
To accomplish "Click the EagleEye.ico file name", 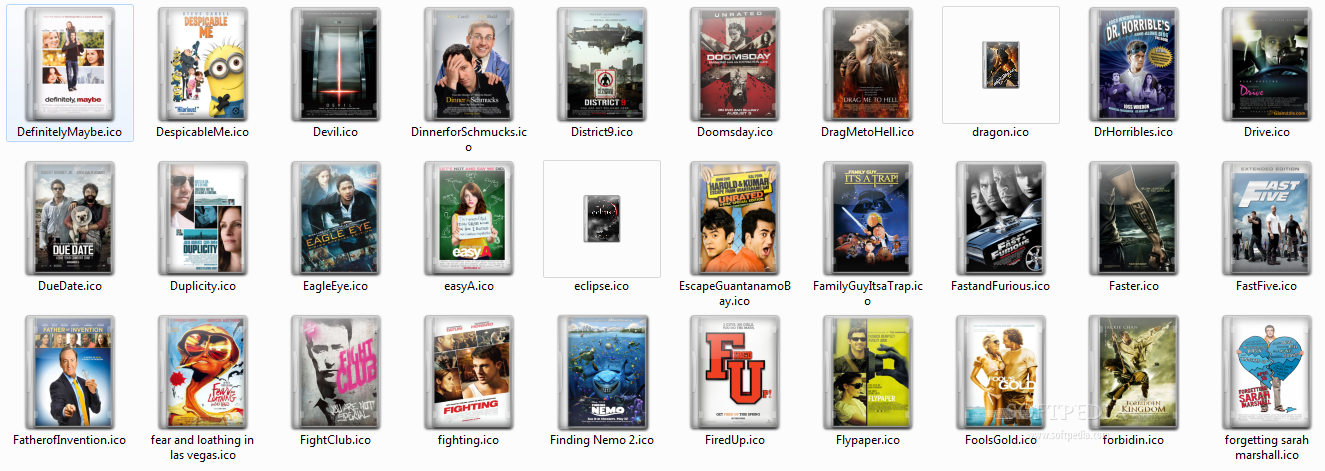I will point(336,286).
